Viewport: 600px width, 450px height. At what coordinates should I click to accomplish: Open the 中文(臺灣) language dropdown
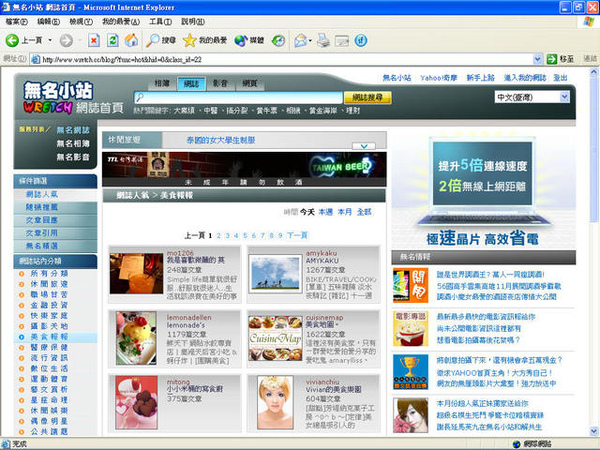click(532, 97)
